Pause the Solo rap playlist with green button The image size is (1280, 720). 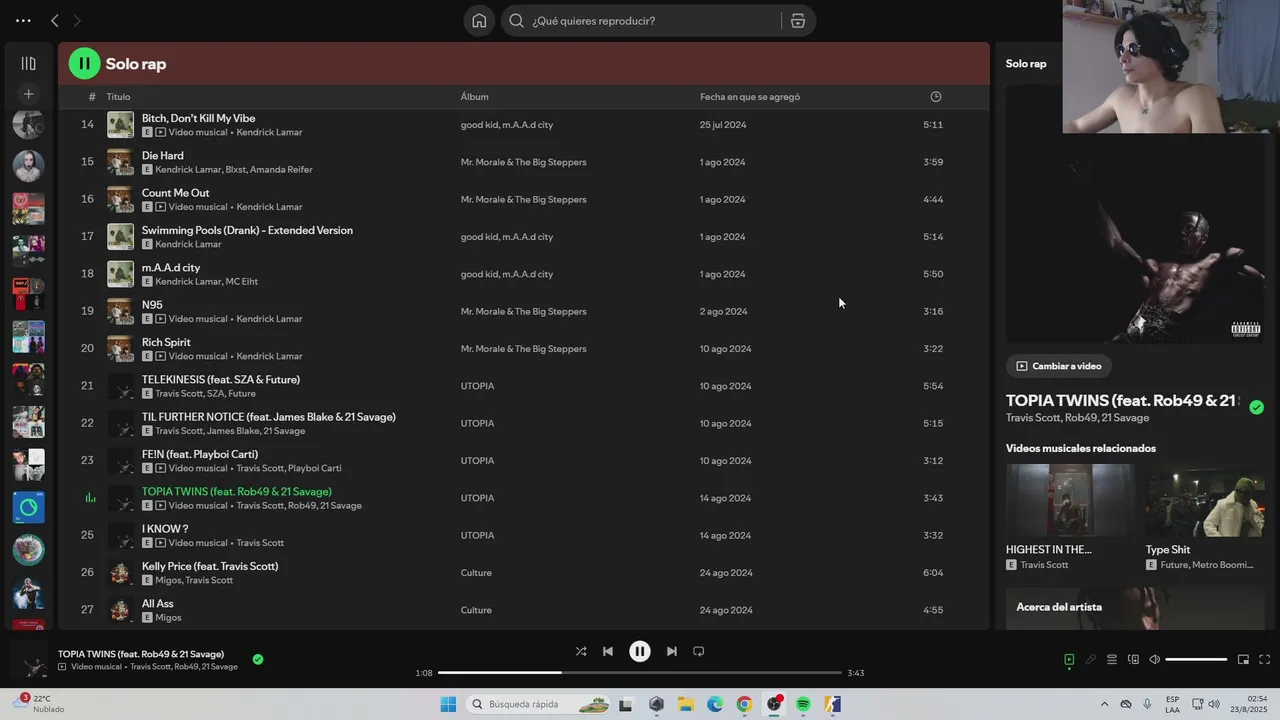point(84,63)
